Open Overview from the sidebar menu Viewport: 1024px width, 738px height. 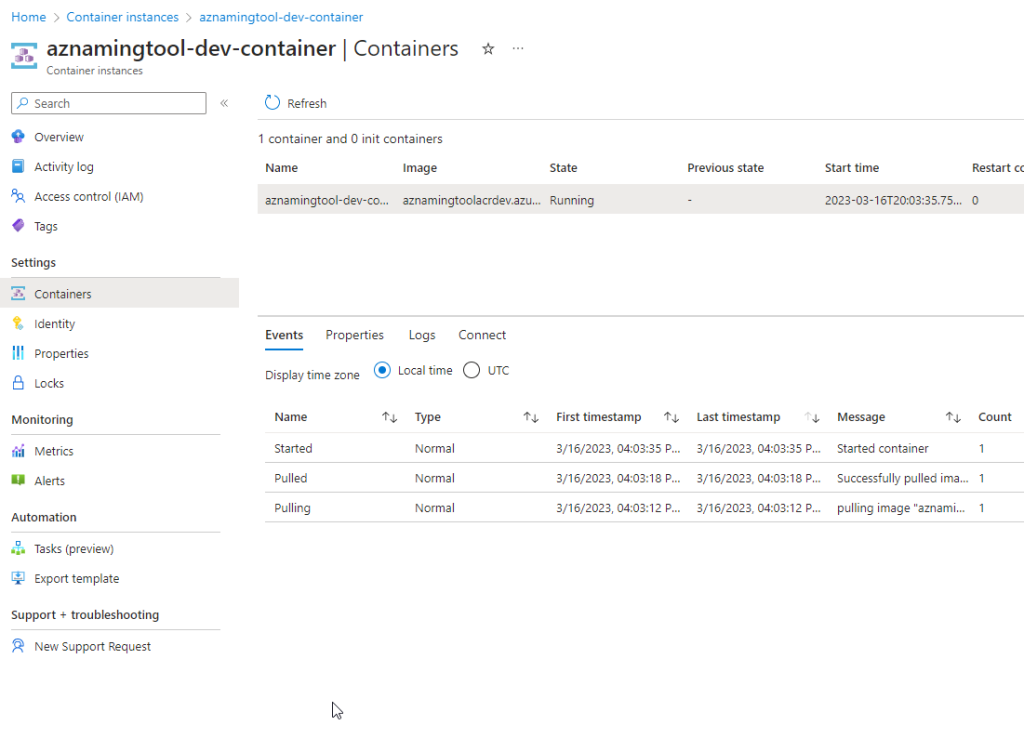coord(59,137)
